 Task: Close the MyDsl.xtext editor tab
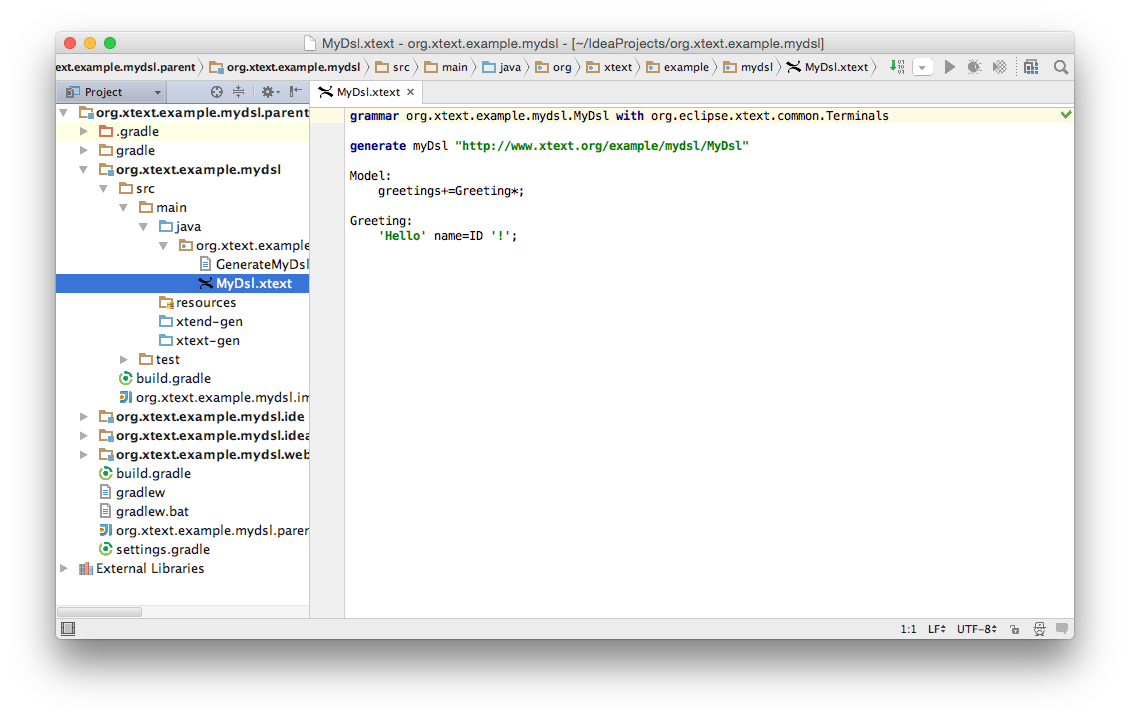[411, 92]
